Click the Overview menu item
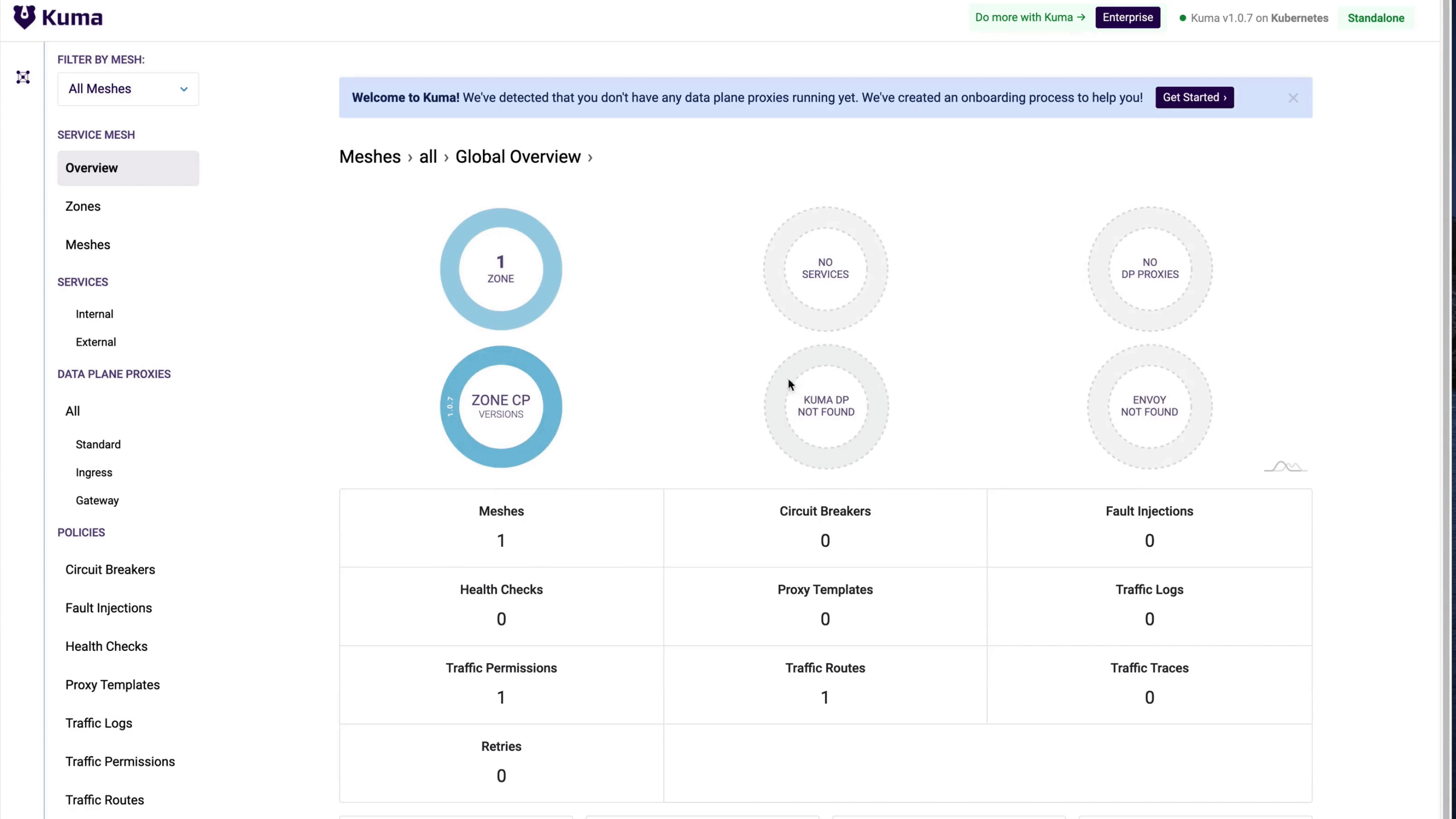Viewport: 1456px width, 819px height. click(91, 167)
